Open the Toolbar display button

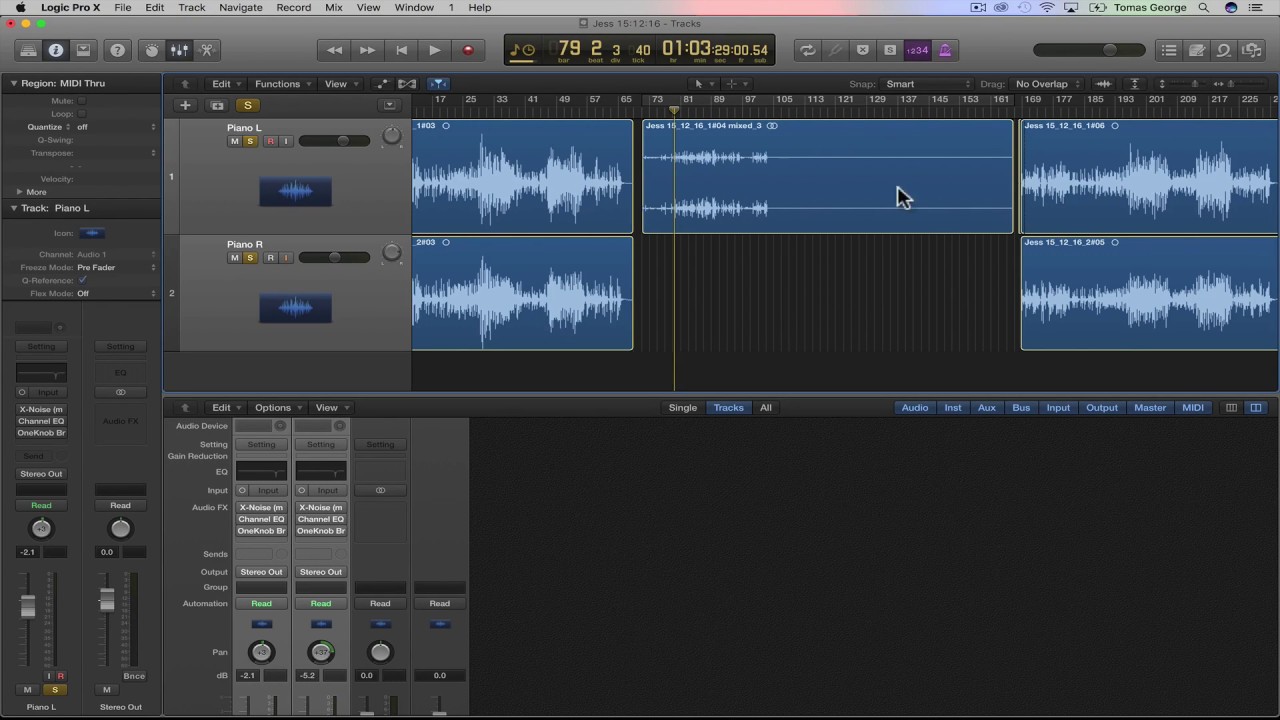(84, 50)
